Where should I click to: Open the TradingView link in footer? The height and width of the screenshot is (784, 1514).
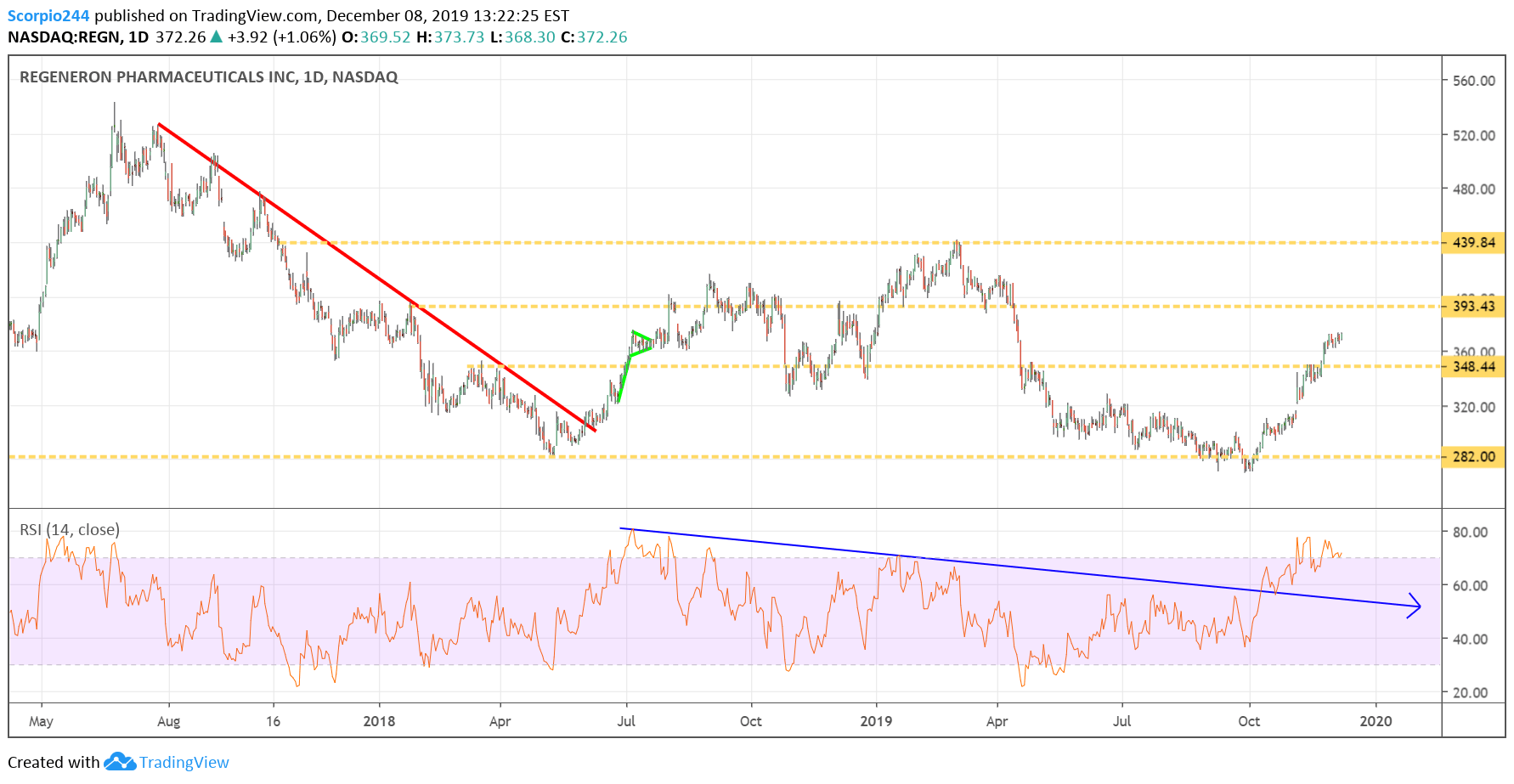184,762
